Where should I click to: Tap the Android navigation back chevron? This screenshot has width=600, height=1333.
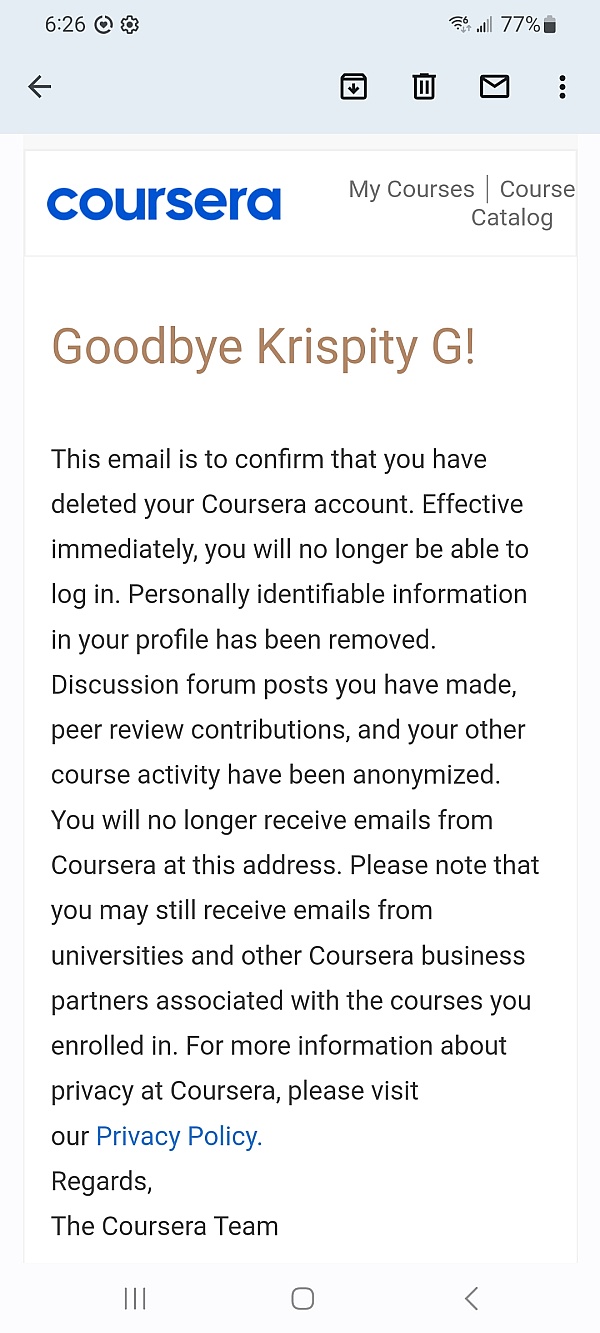tap(471, 1298)
